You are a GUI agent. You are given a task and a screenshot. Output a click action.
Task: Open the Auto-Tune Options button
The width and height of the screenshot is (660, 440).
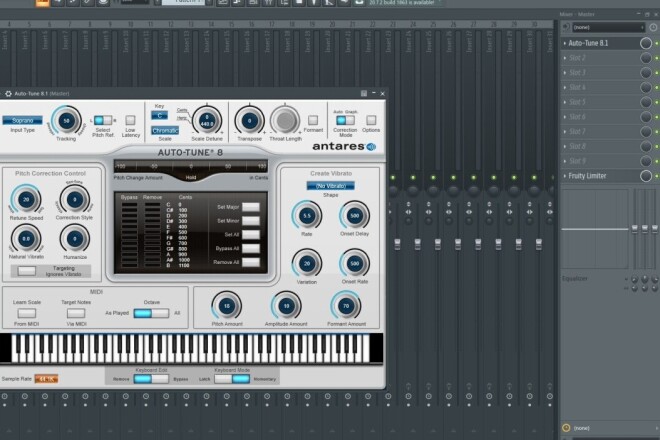click(x=371, y=120)
